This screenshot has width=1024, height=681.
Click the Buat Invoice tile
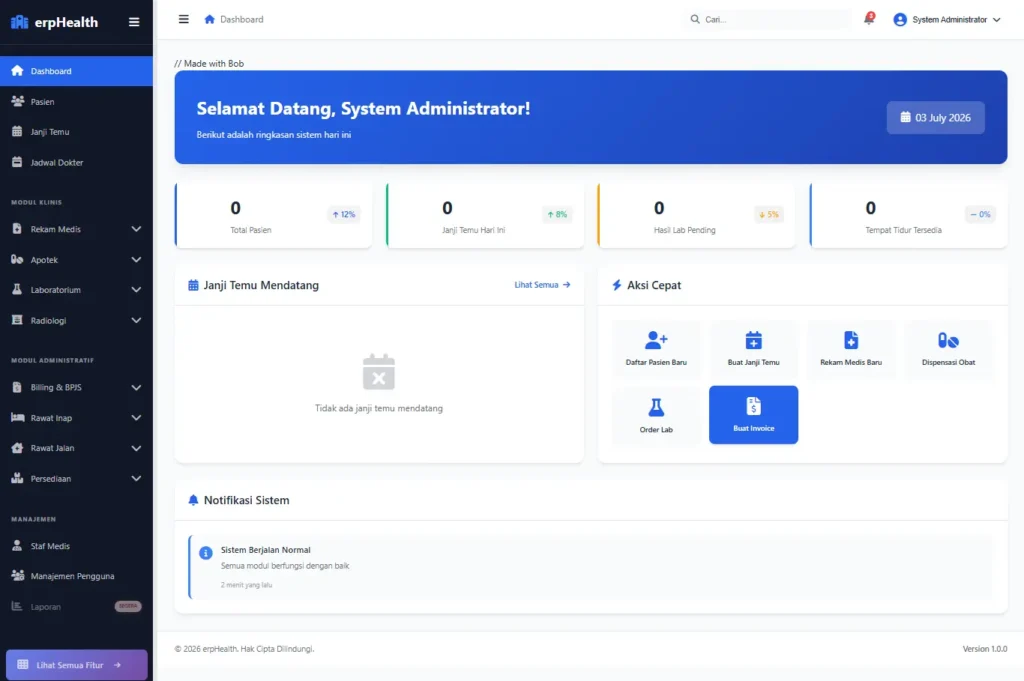pos(753,415)
